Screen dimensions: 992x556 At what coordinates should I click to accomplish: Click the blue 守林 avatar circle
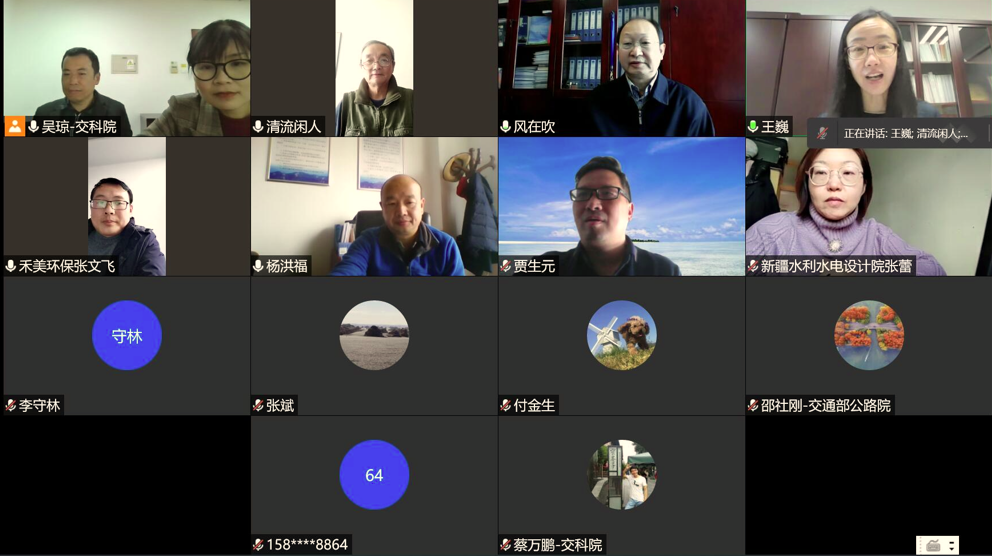pyautogui.click(x=127, y=335)
